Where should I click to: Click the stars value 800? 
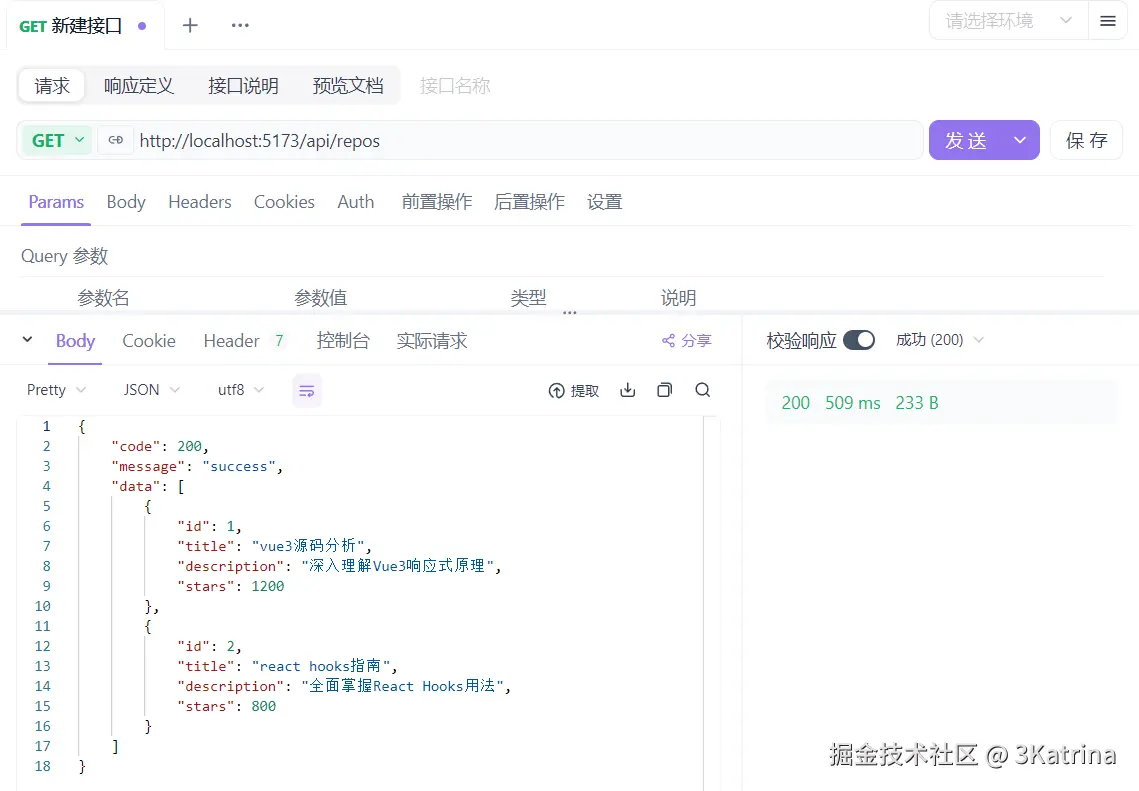coord(263,706)
